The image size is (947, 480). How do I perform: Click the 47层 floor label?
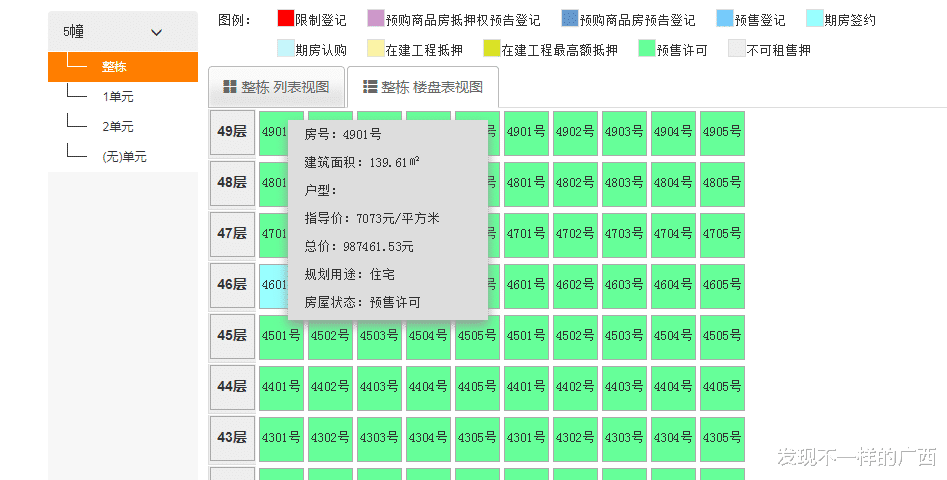tap(233, 234)
